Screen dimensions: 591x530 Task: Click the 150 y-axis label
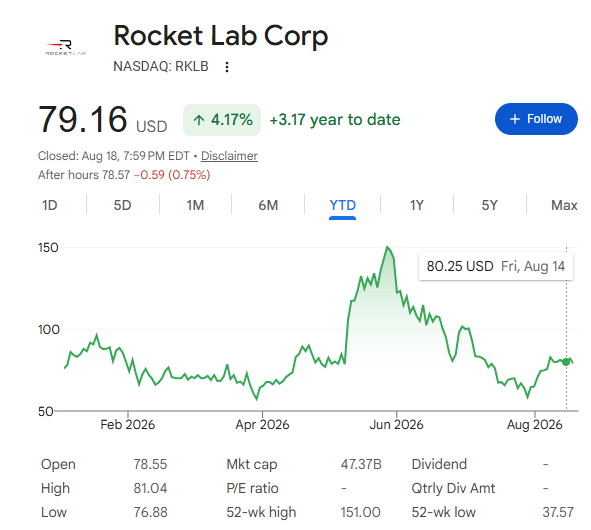pyautogui.click(x=48, y=248)
